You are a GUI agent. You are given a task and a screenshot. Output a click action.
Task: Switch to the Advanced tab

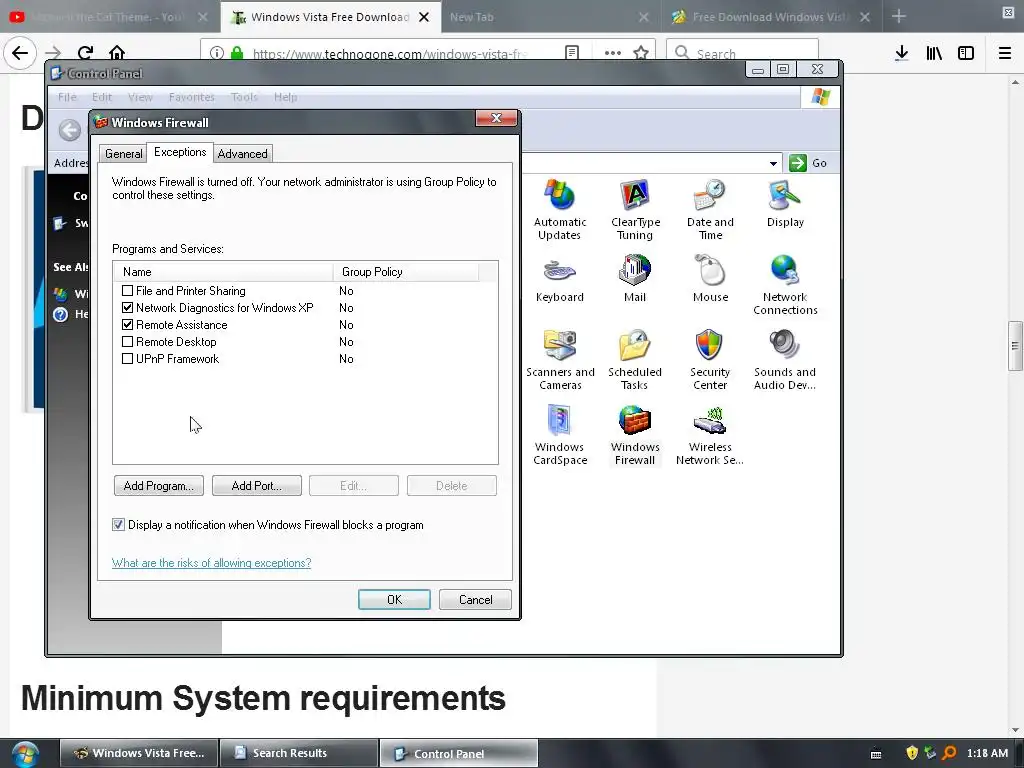click(242, 153)
